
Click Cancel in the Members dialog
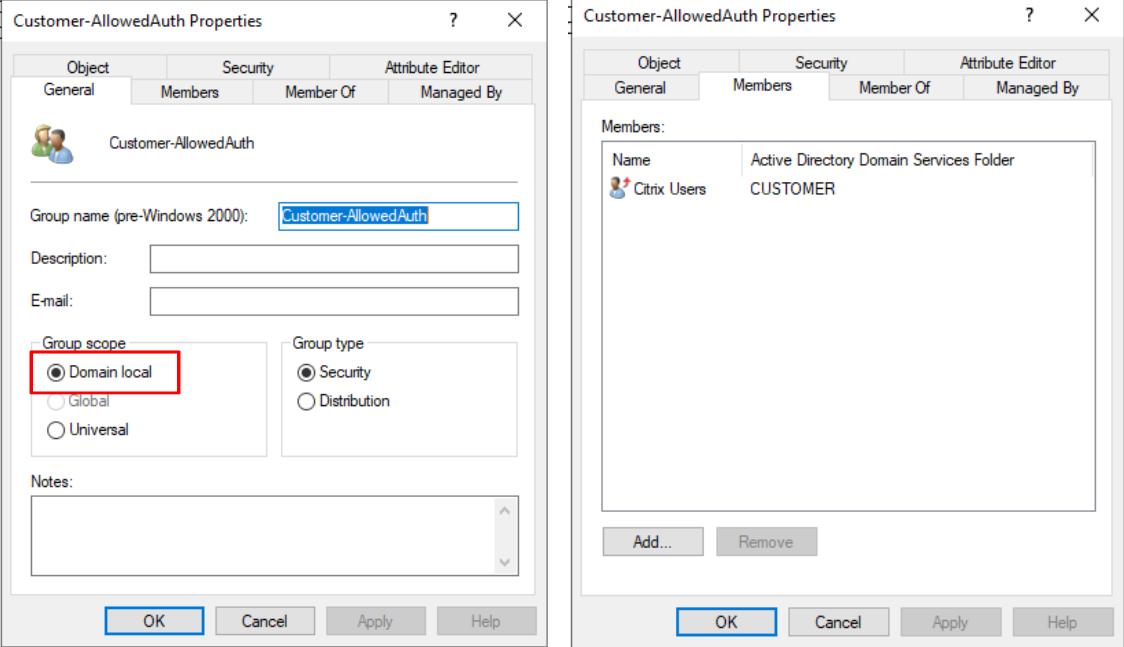838,622
